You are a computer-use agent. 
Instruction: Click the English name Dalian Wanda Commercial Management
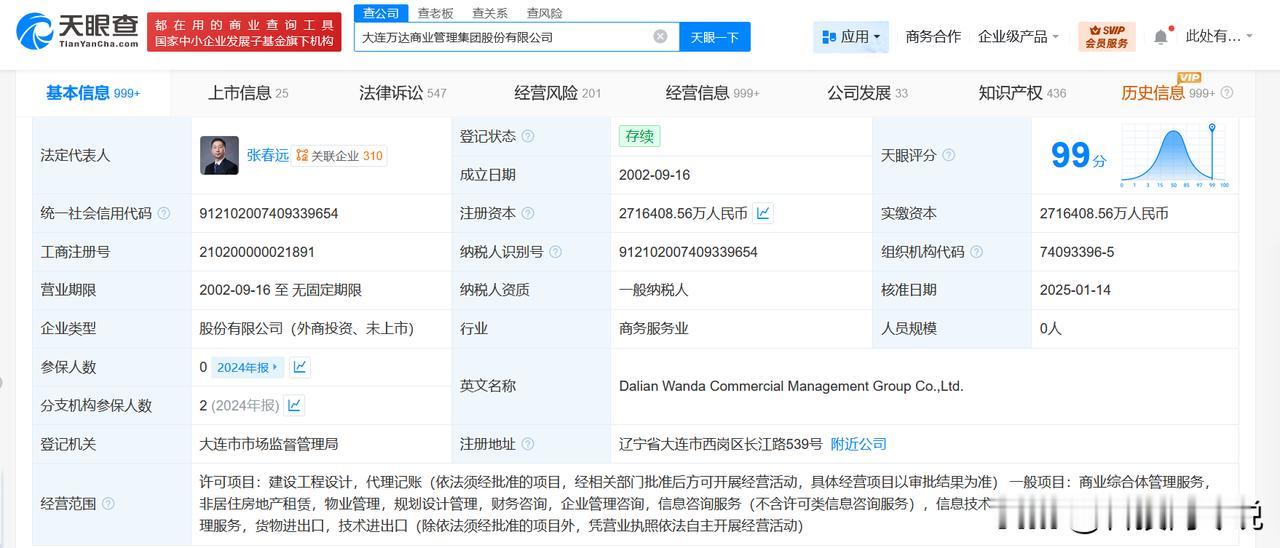point(791,386)
